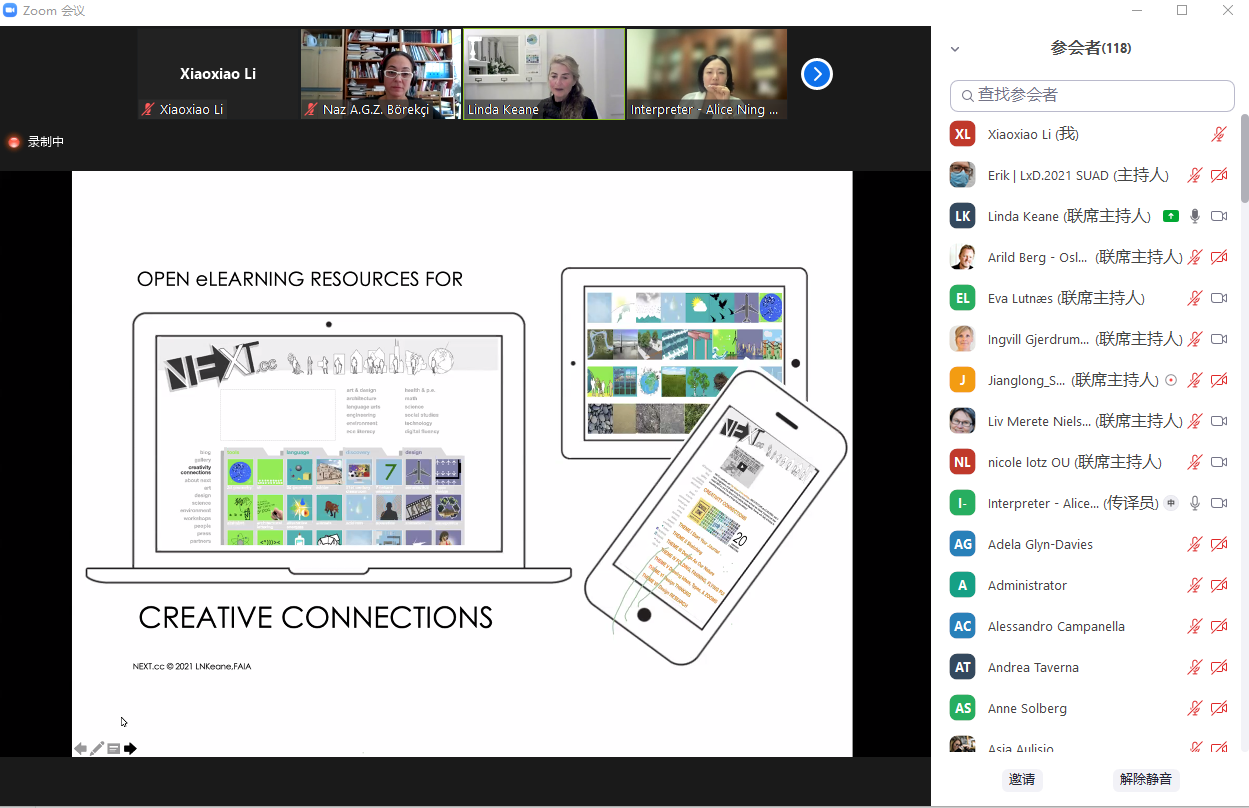Click the next video thumbnails arrow

pyautogui.click(x=817, y=74)
